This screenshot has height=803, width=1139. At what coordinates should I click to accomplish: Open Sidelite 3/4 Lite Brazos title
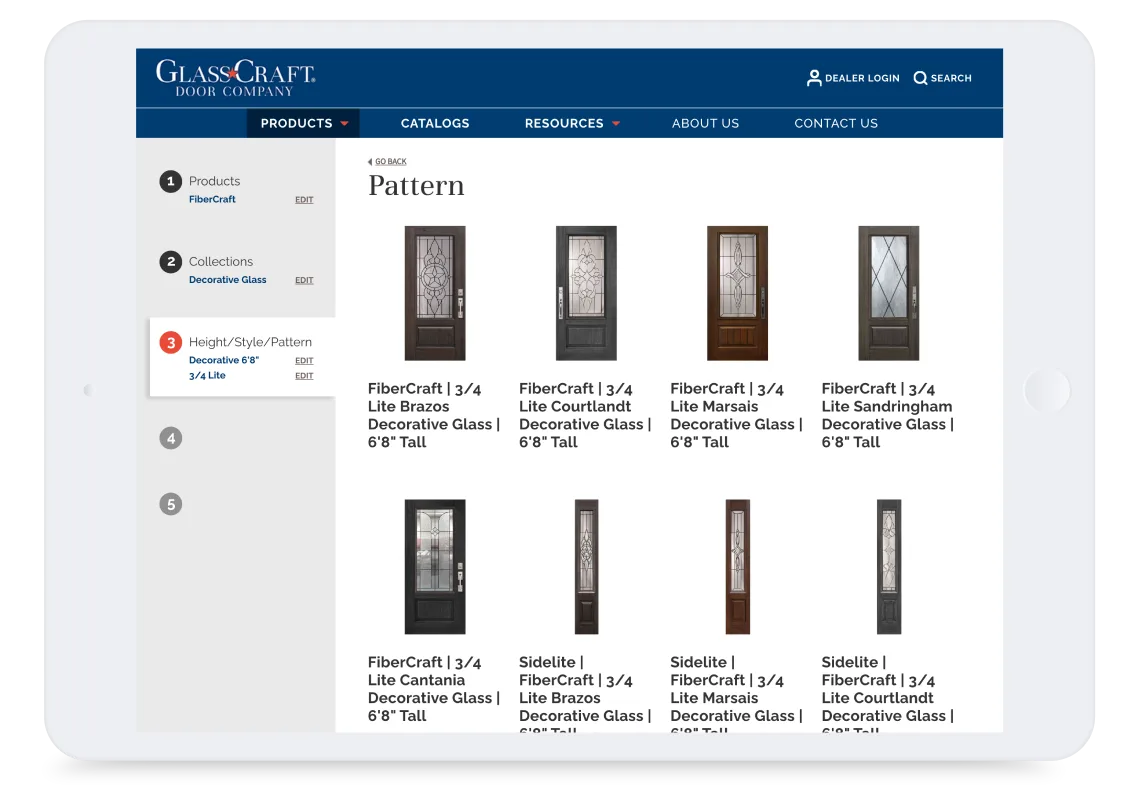pyautogui.click(x=585, y=693)
